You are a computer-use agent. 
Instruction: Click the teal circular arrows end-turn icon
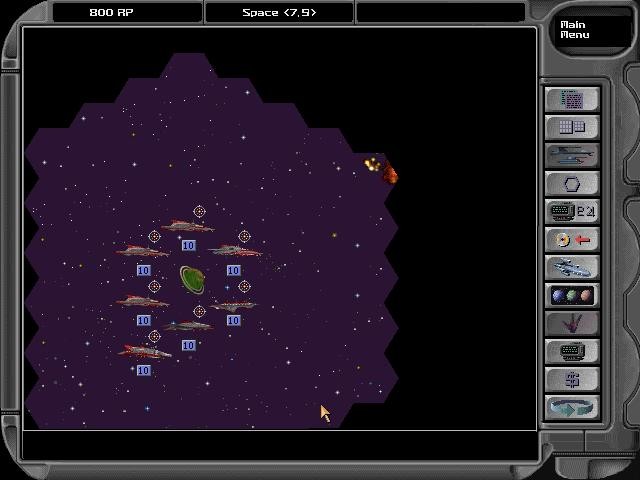tap(572, 408)
